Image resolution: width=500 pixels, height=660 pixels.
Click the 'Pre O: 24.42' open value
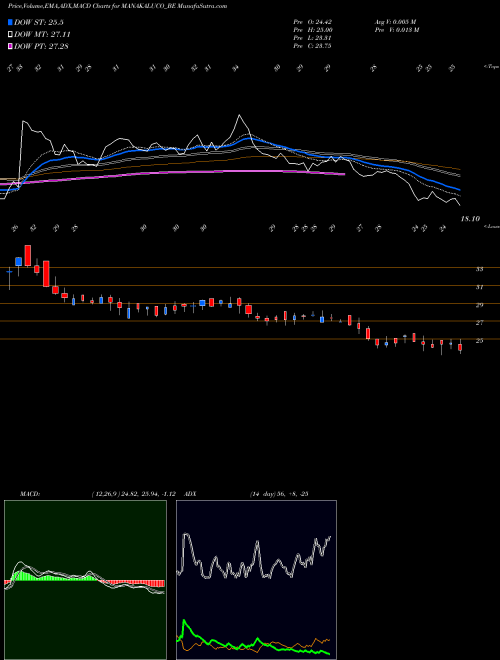click(313, 22)
